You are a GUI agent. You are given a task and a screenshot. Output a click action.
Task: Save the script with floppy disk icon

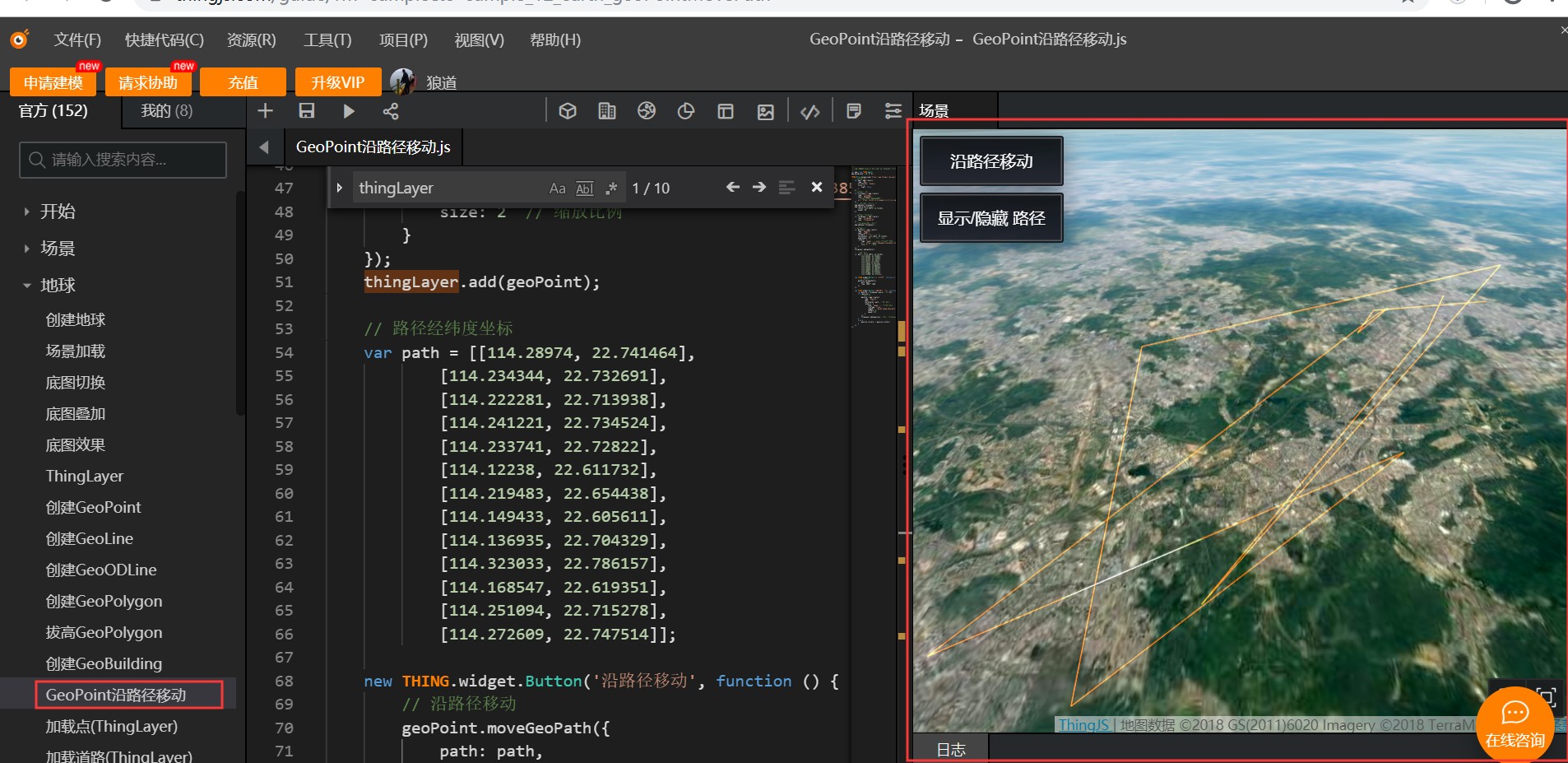pos(307,110)
